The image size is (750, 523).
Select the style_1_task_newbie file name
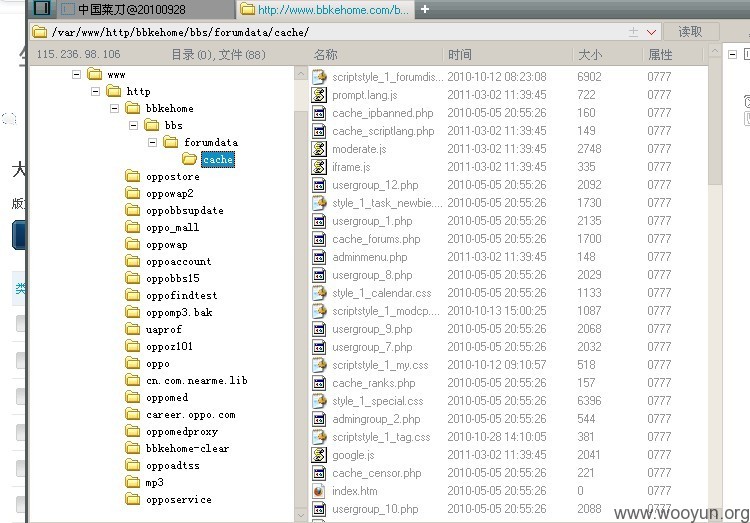(x=387, y=203)
